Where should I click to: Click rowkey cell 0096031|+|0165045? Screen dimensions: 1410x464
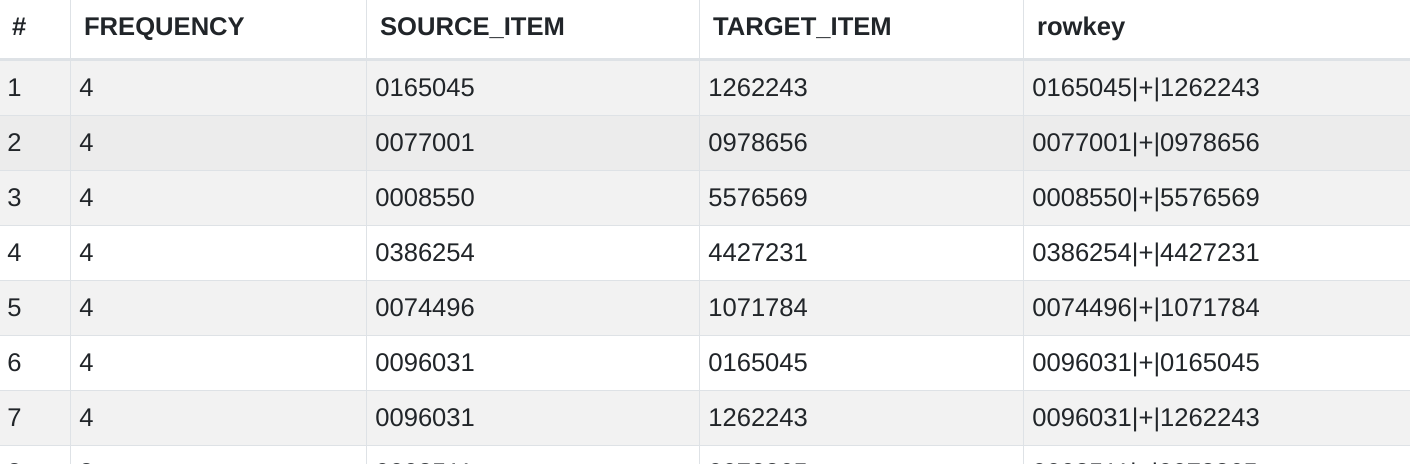click(x=1145, y=363)
